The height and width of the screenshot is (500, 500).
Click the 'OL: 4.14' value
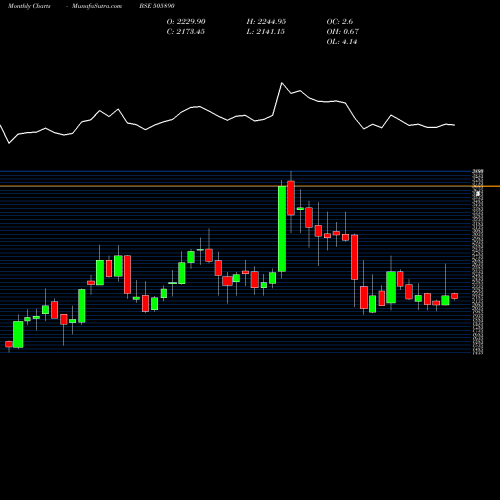pyautogui.click(x=342, y=41)
